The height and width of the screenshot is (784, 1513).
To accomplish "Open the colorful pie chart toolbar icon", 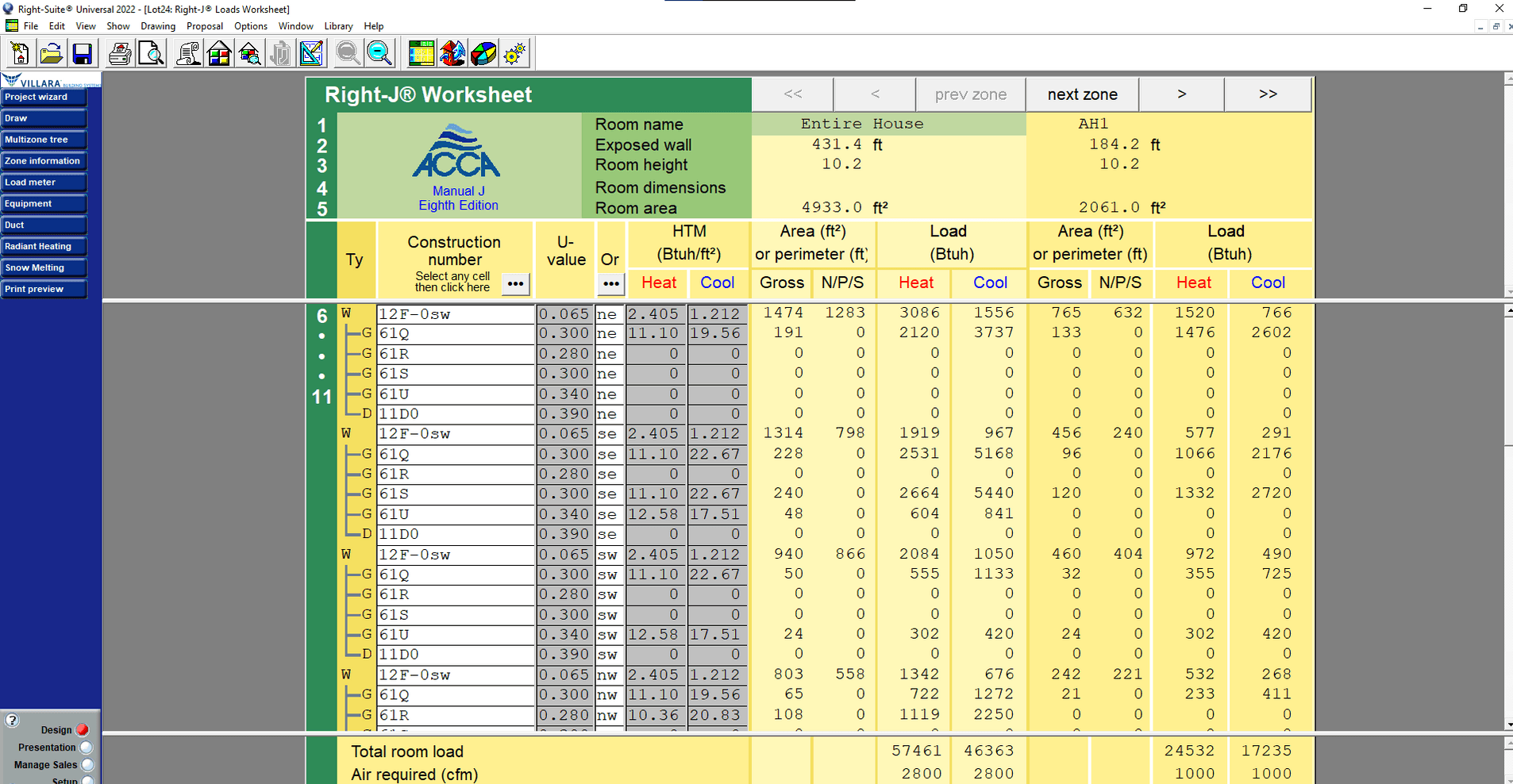I will [x=483, y=54].
